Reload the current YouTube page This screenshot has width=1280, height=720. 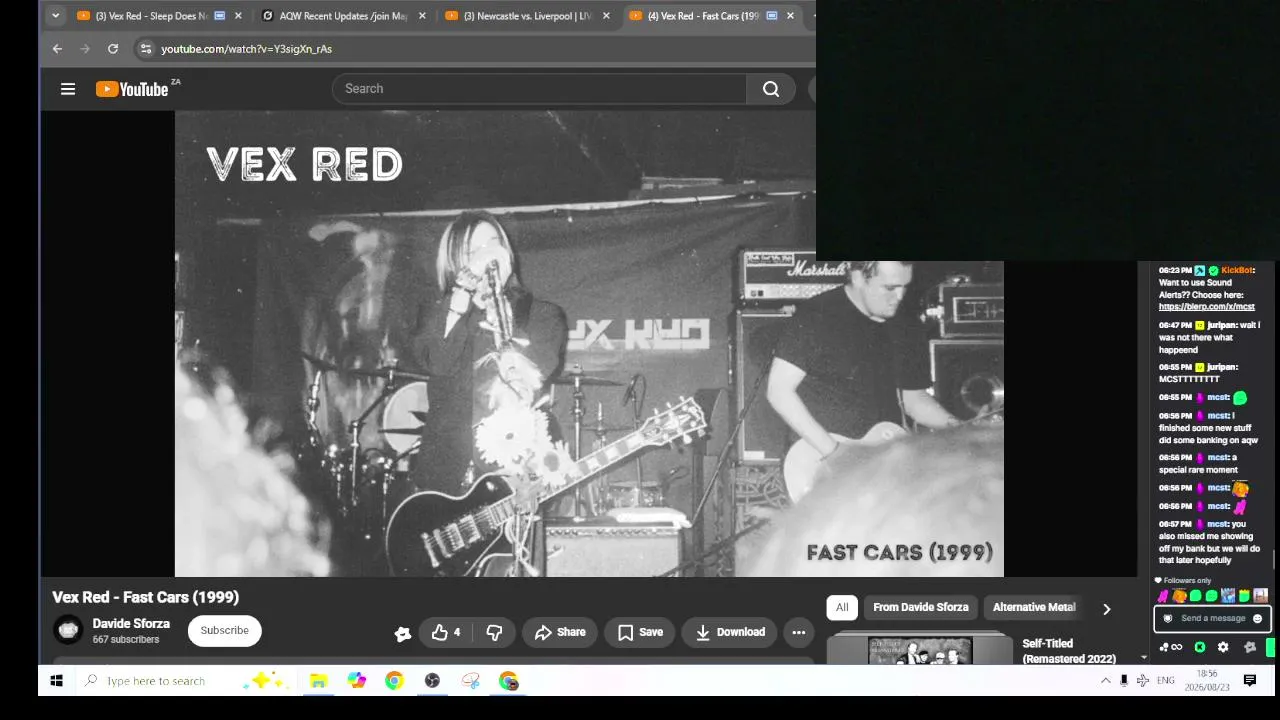pyautogui.click(x=113, y=49)
